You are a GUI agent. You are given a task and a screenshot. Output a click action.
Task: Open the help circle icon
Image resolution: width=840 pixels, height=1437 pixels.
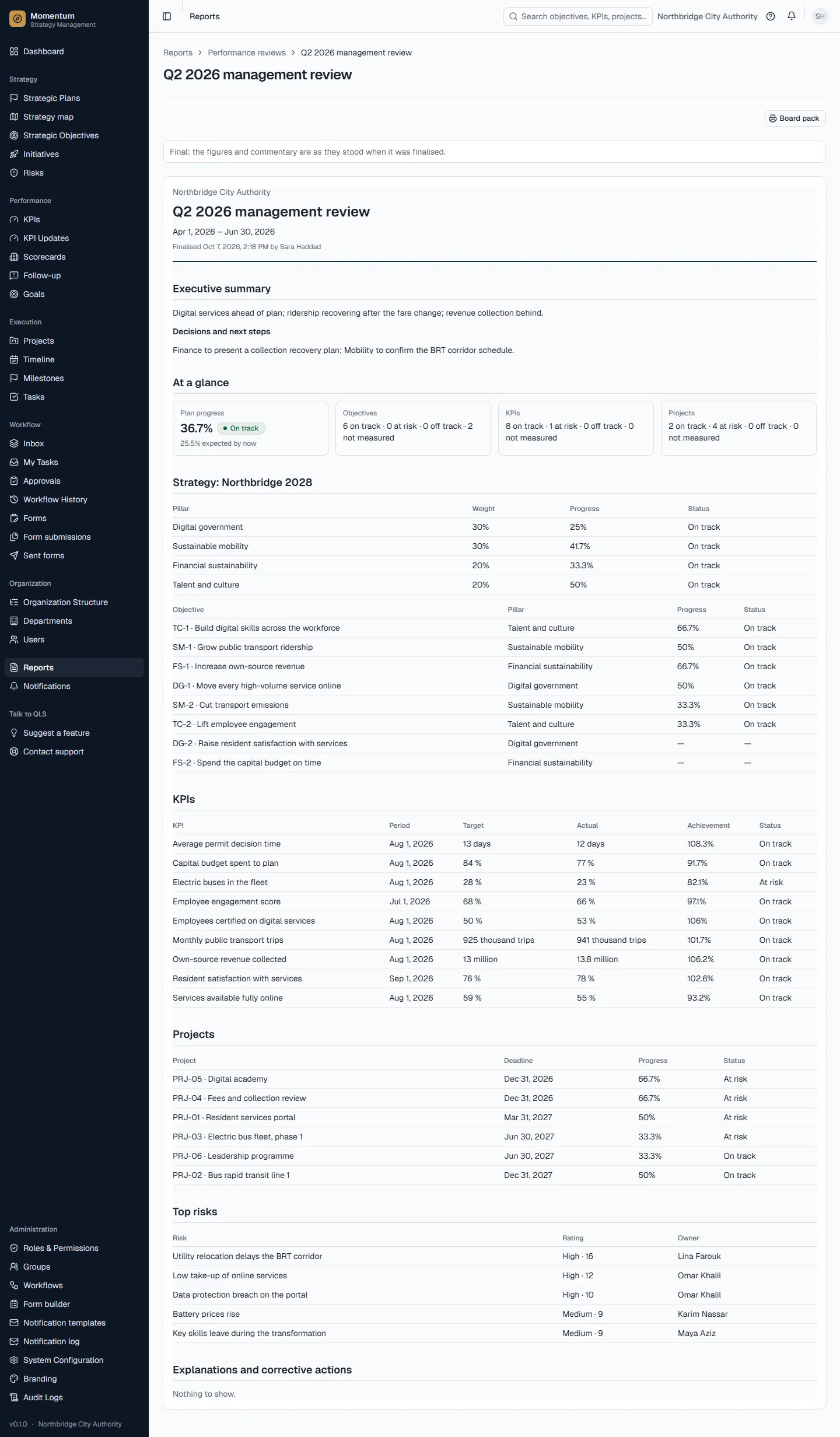click(771, 16)
